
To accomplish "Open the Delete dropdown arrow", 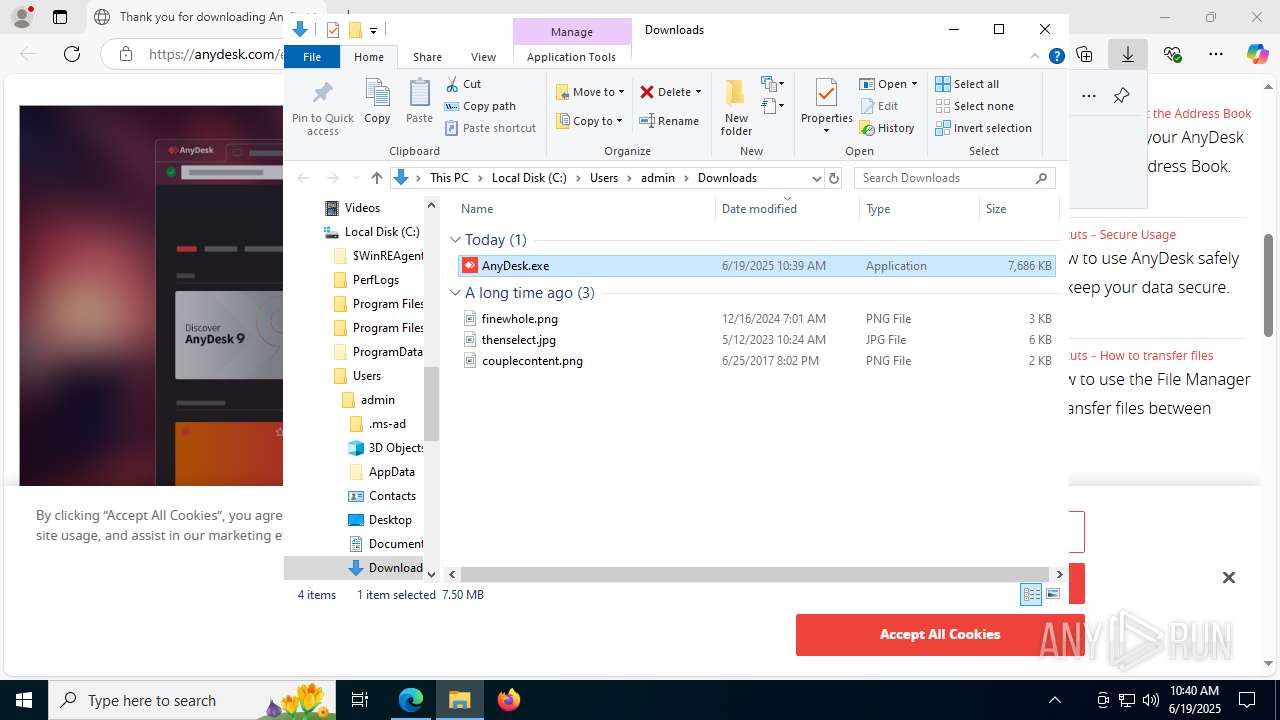I will click(x=698, y=92).
